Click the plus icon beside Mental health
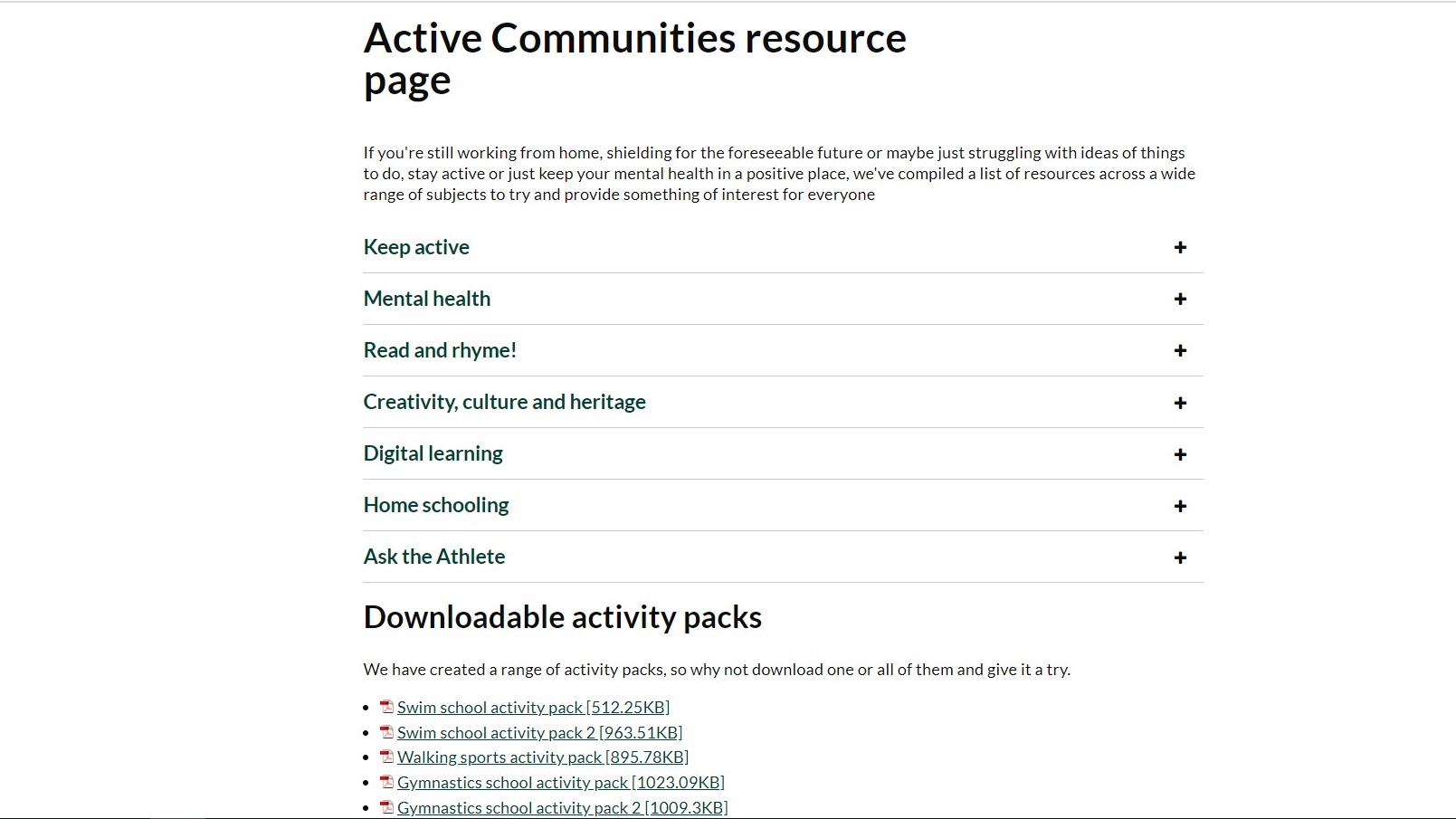Viewport: 1456px width, 819px height. click(x=1180, y=299)
